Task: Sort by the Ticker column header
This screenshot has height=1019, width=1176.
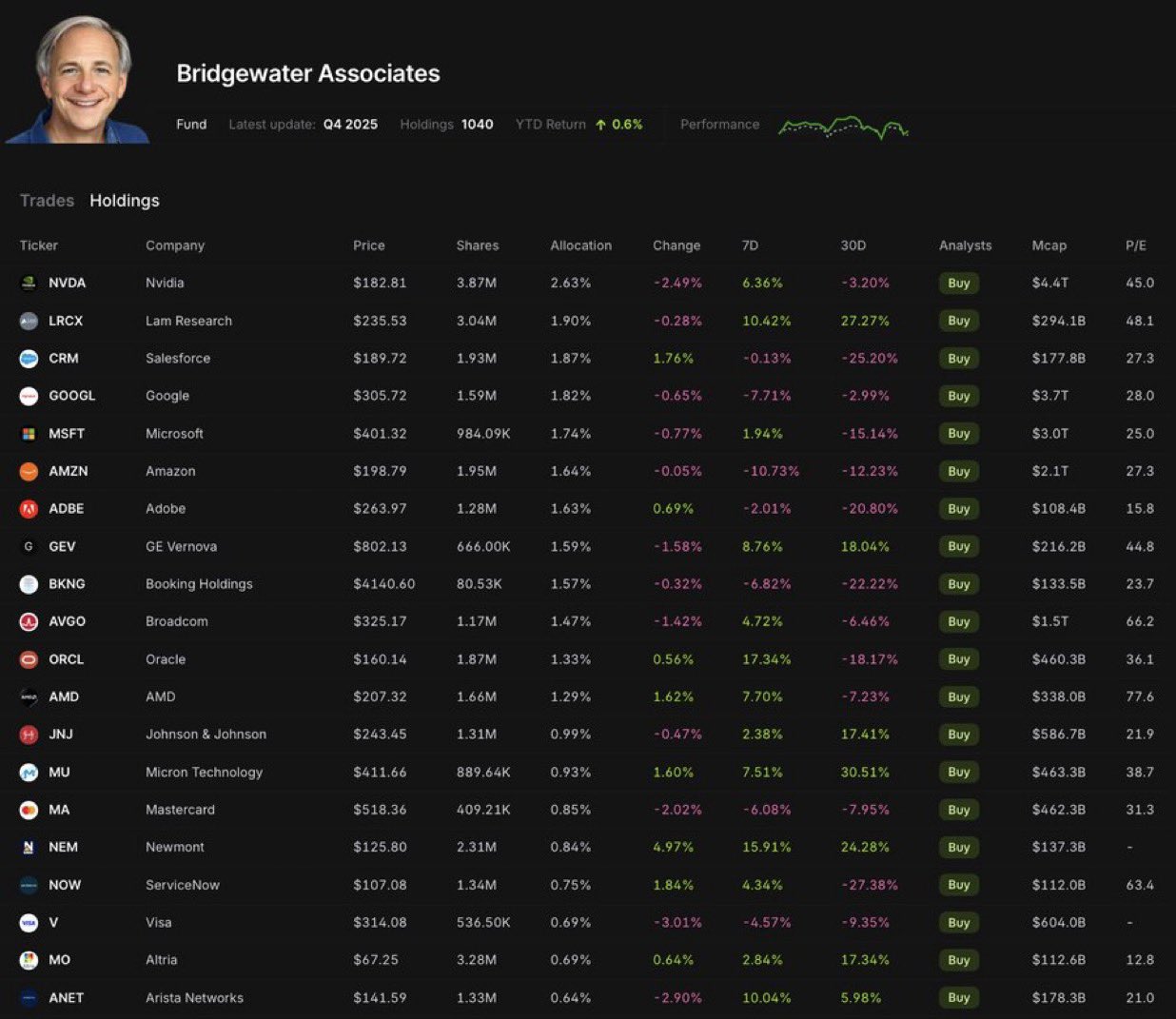Action: click(x=39, y=245)
